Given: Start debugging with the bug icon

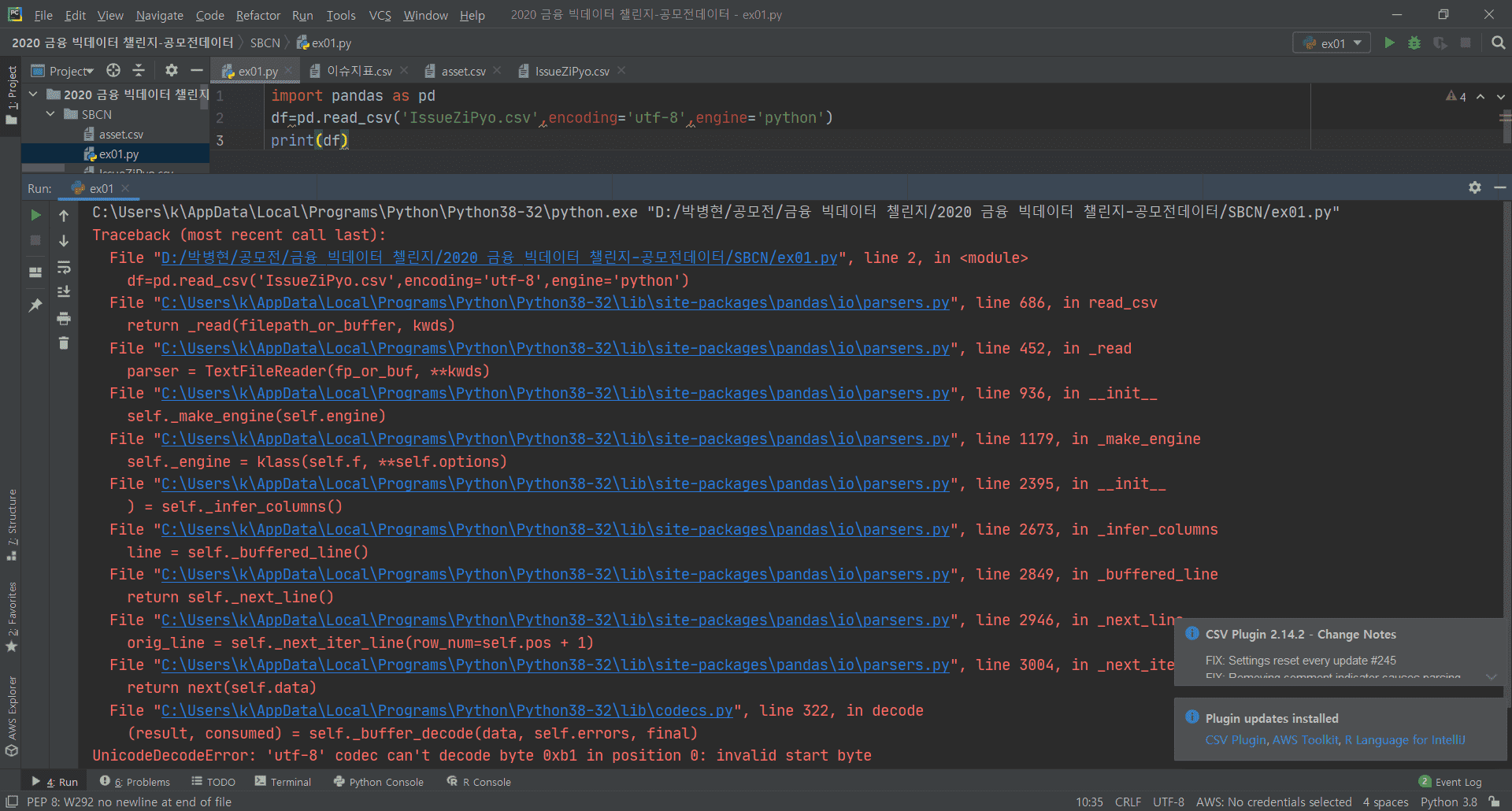Looking at the screenshot, I should tap(1414, 43).
